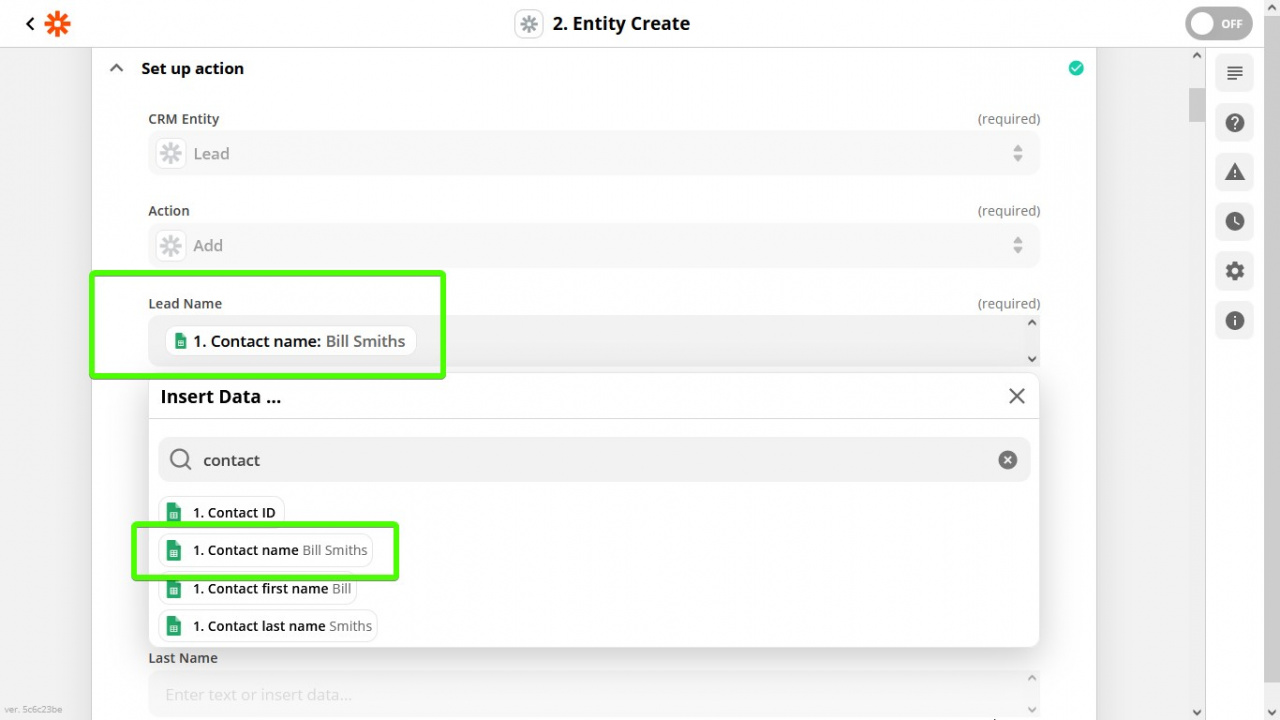Click the Entity Create app icon in header
Screen dimensions: 1280x720
point(529,23)
